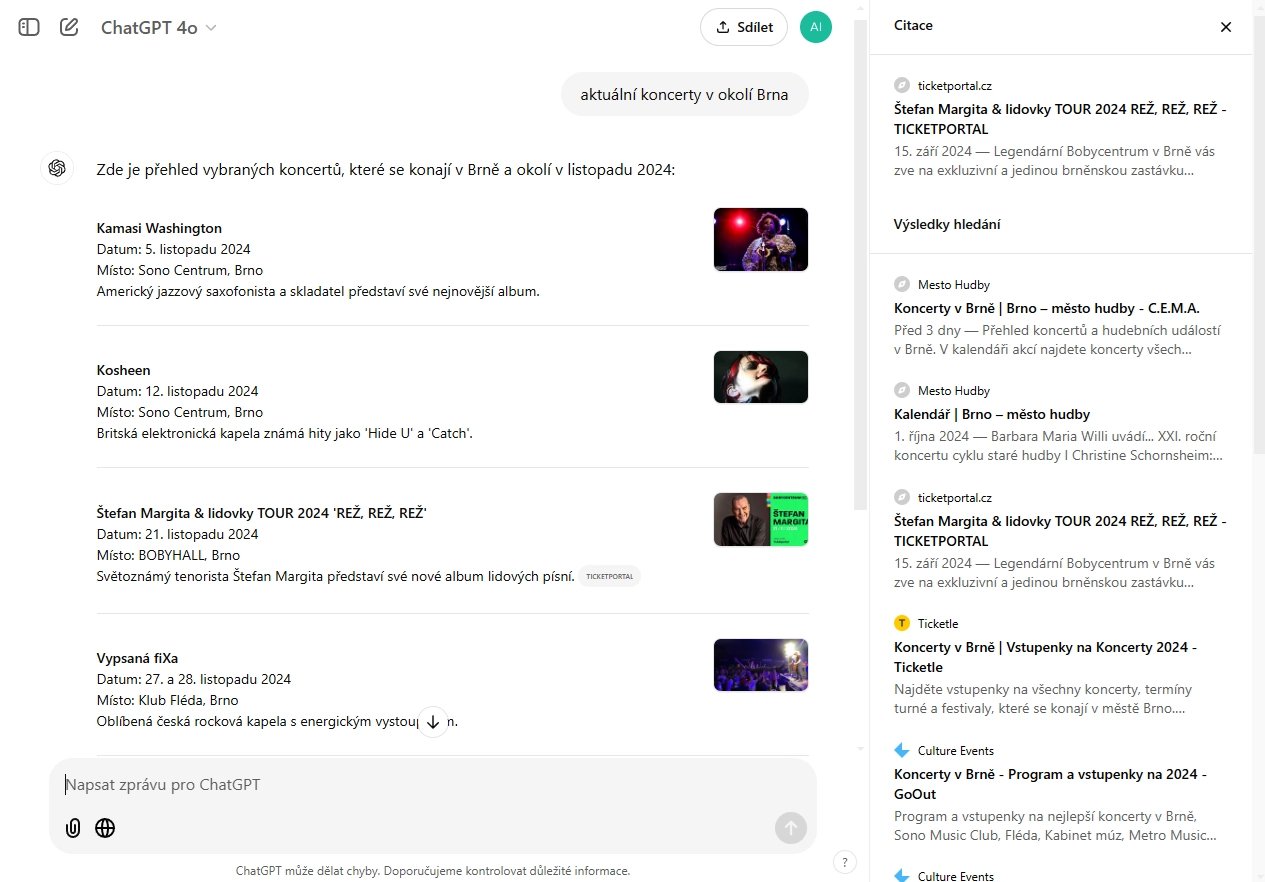Viewport: 1265px width, 882px height.
Task: Start a new chat with the compose icon
Action: click(68, 27)
